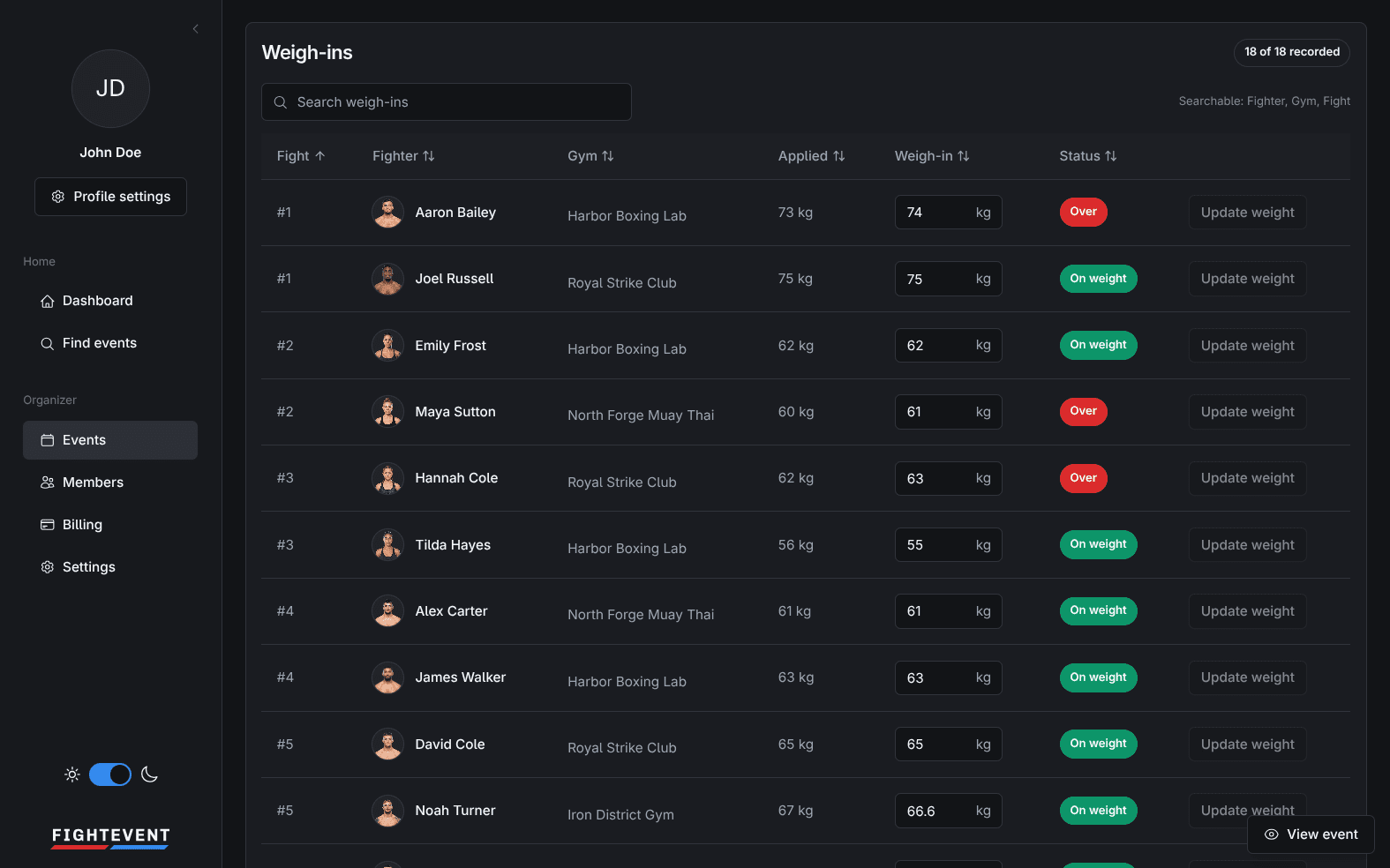The image size is (1390, 868).
Task: Click the JD profile avatar
Action: [x=110, y=88]
